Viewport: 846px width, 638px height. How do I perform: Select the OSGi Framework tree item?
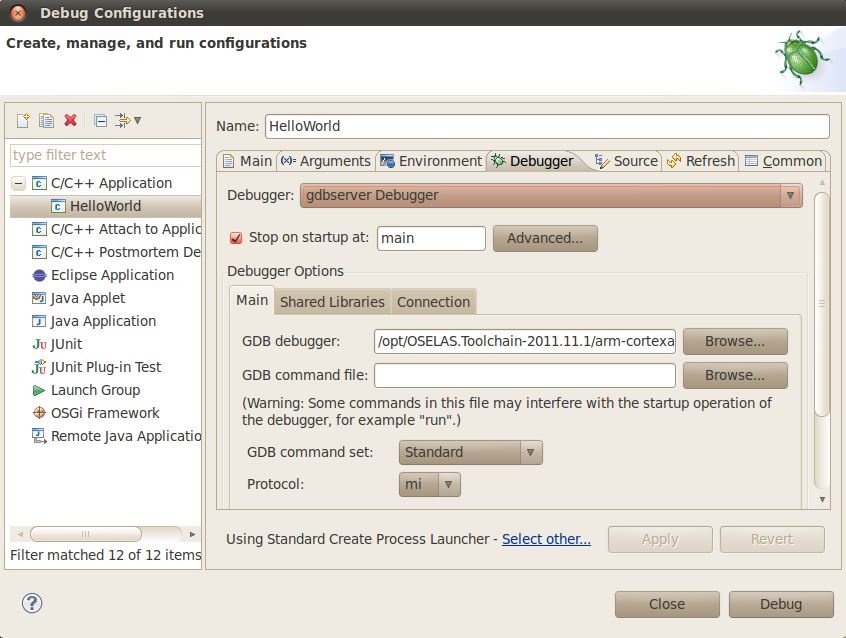[105, 413]
